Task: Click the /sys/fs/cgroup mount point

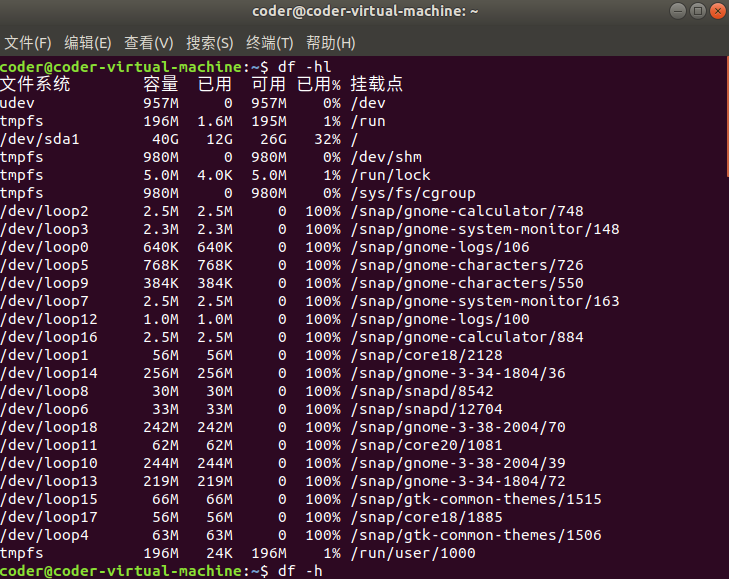Action: click(413, 193)
